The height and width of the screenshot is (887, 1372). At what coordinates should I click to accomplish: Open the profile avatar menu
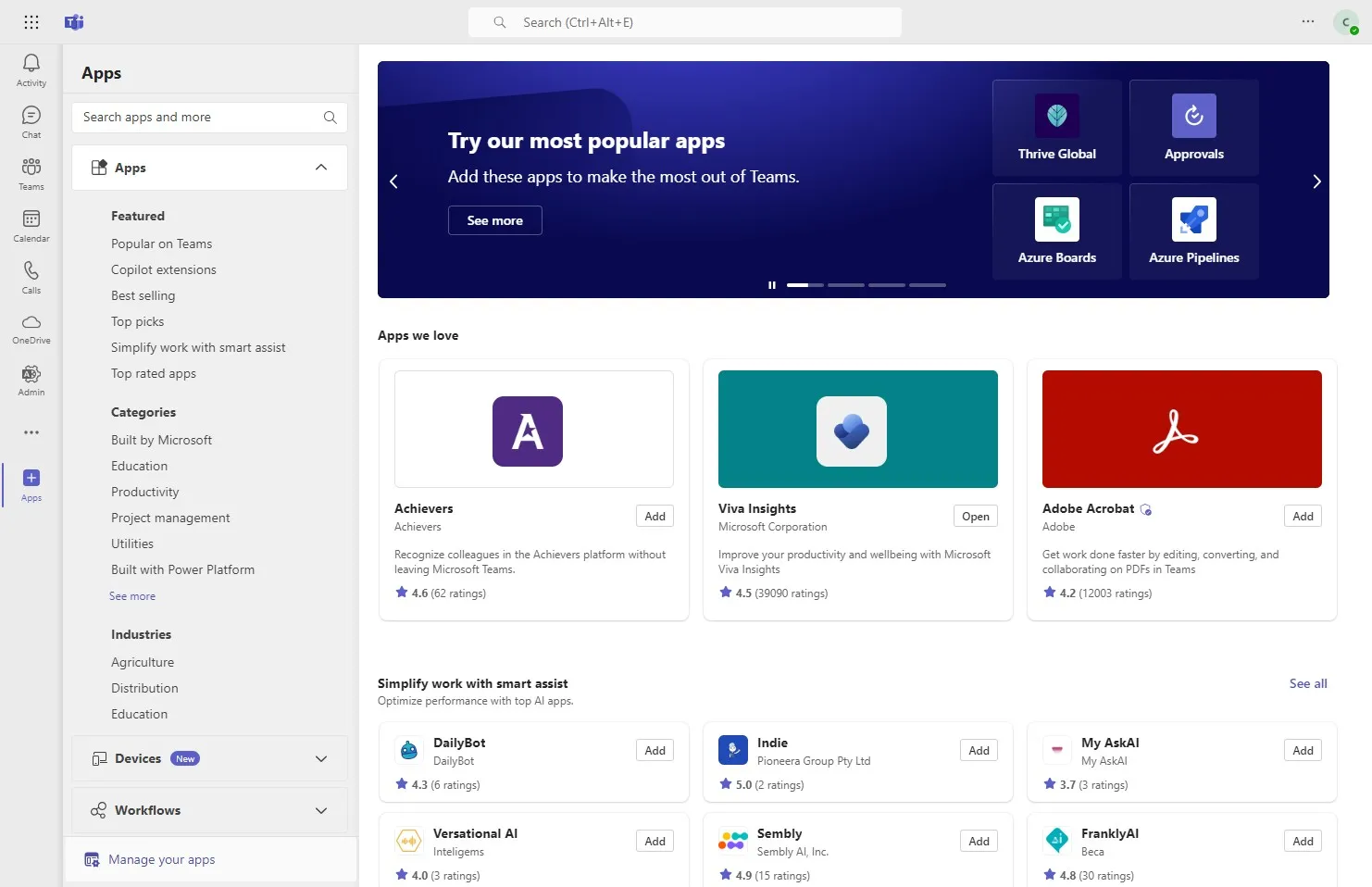point(1346,22)
